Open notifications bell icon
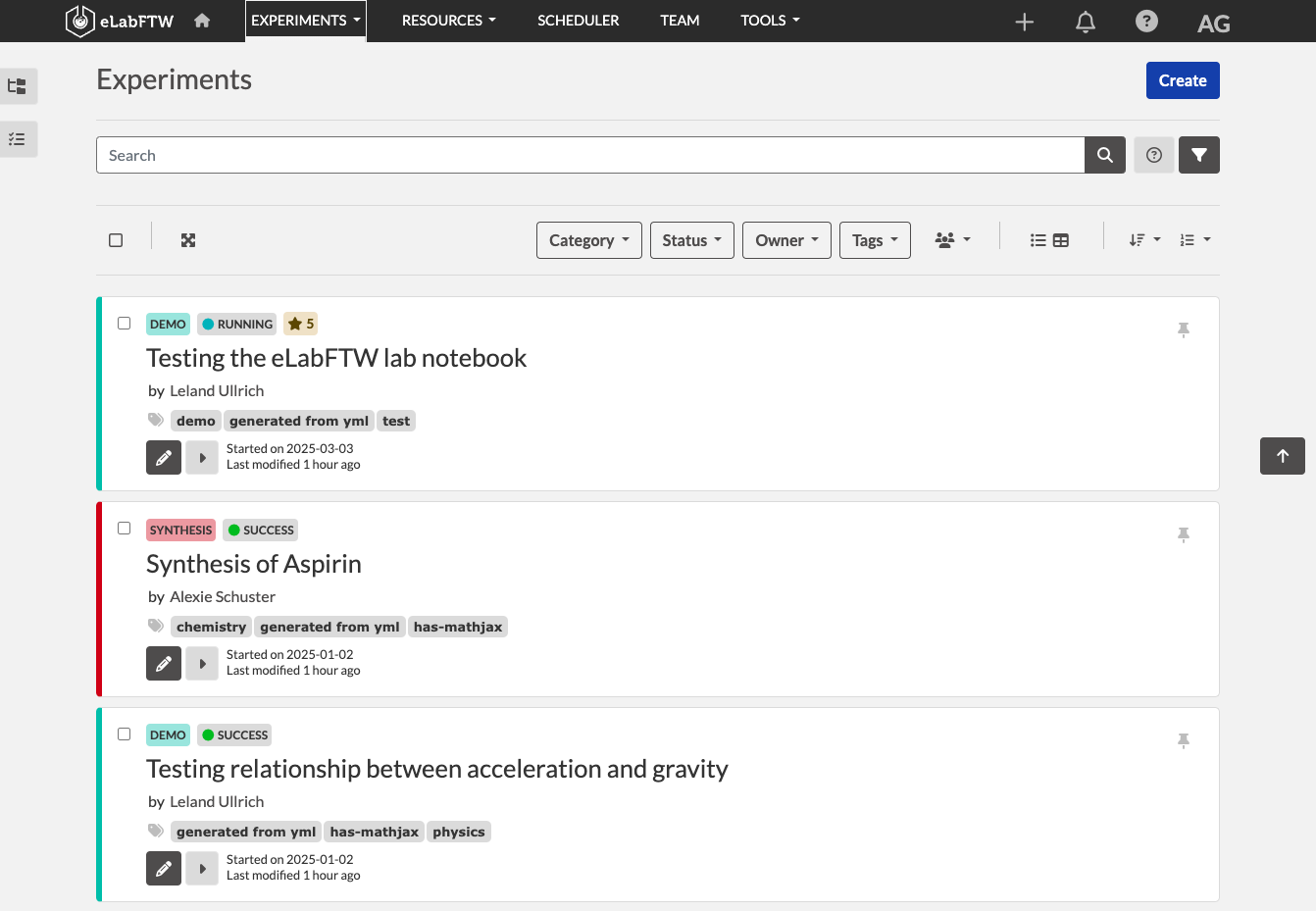Viewport: 1316px width, 911px height. (1085, 22)
